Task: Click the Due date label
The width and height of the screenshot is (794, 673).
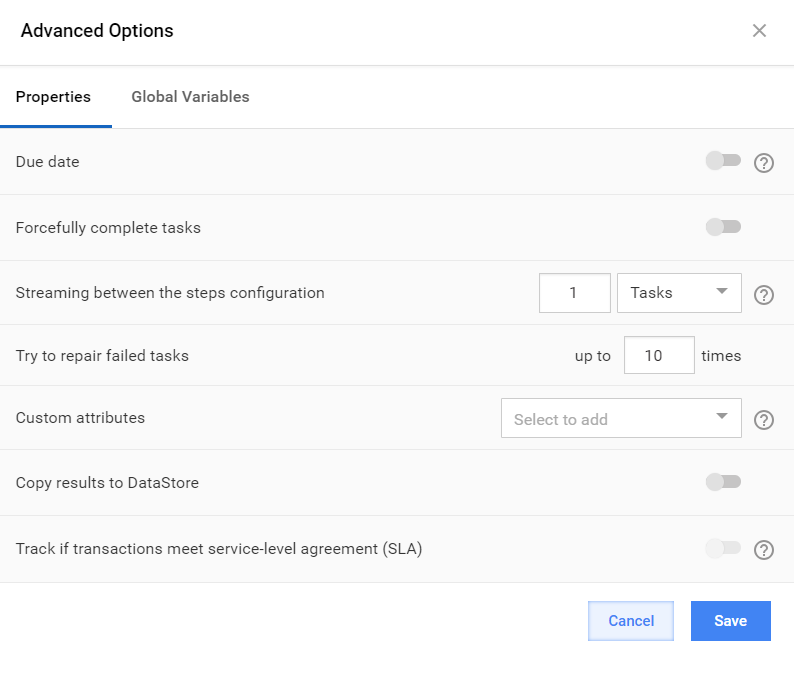Action: coord(48,162)
